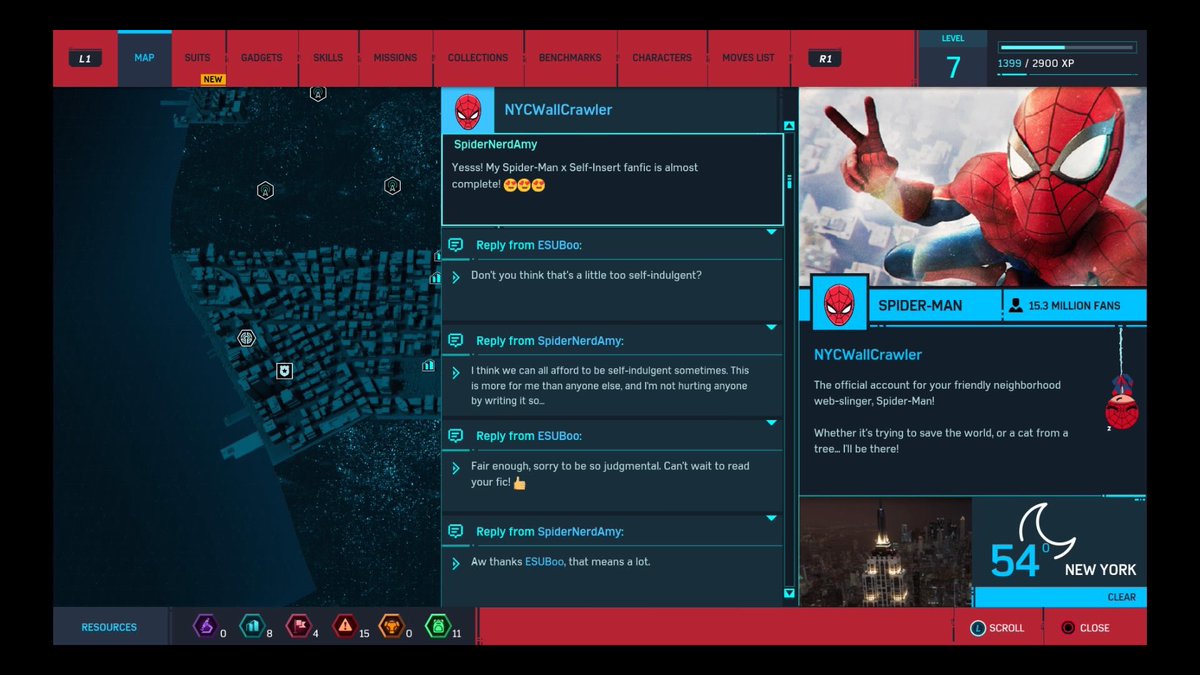Click the '15.3 MILLION FANS' text
This screenshot has width=1200, height=675.
coord(1075,306)
